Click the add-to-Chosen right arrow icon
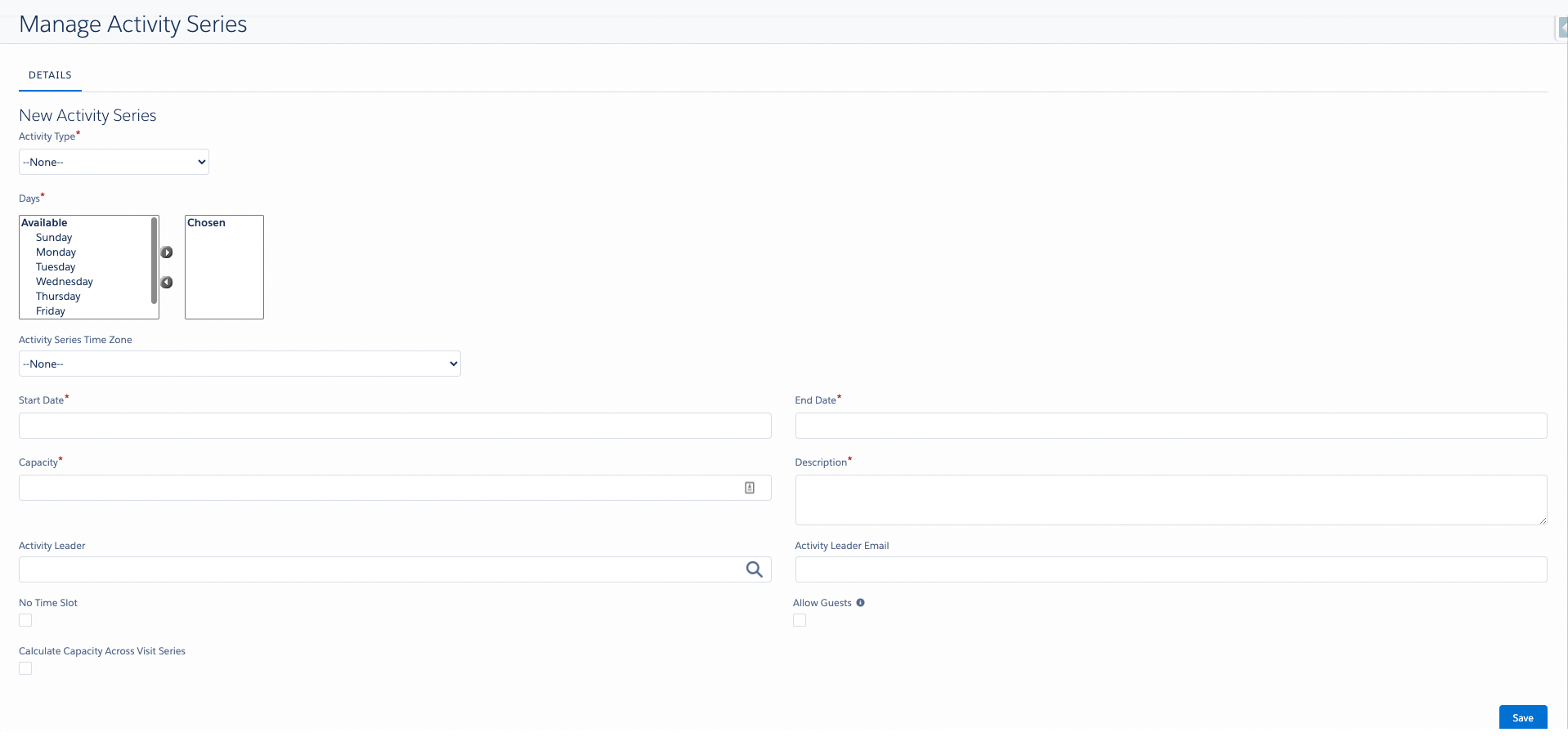This screenshot has width=1568, height=741. [x=167, y=252]
